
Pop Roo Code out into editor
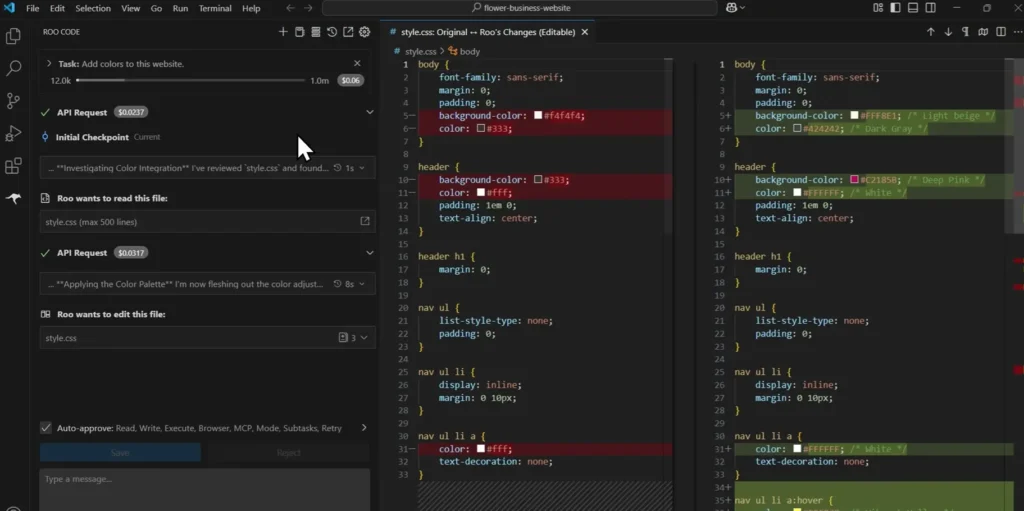click(348, 32)
